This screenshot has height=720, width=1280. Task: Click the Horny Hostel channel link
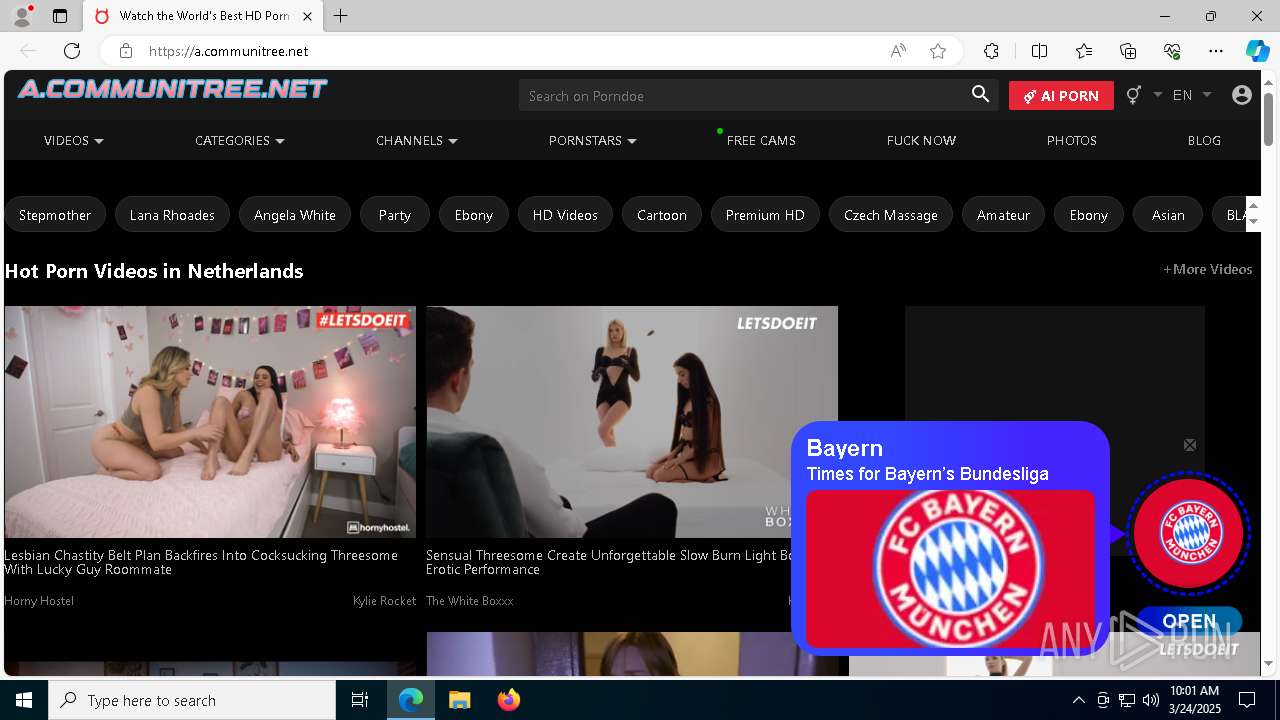click(39, 601)
